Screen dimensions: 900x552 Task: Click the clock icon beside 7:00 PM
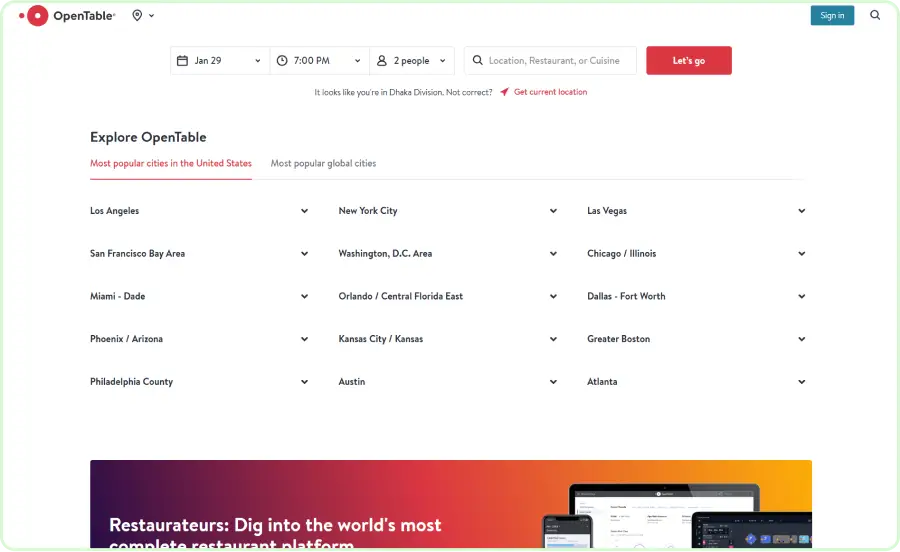[282, 61]
